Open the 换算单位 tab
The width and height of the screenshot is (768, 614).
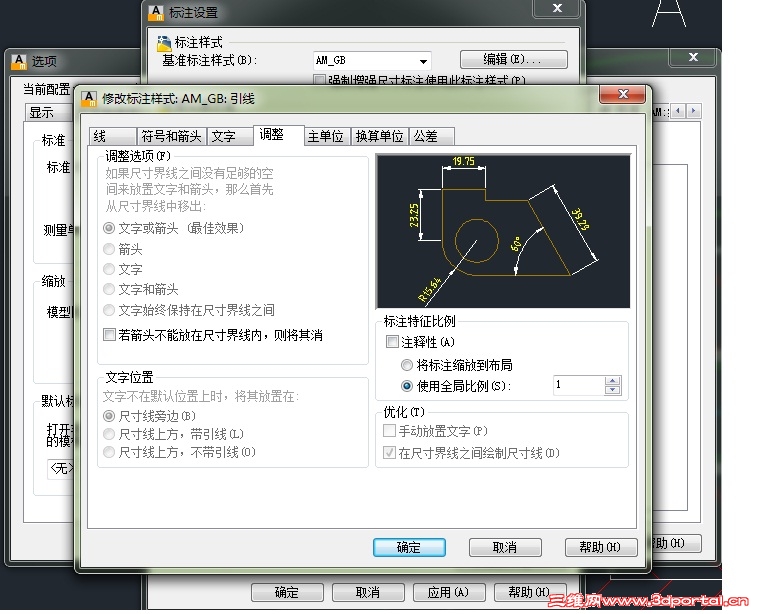coord(380,136)
